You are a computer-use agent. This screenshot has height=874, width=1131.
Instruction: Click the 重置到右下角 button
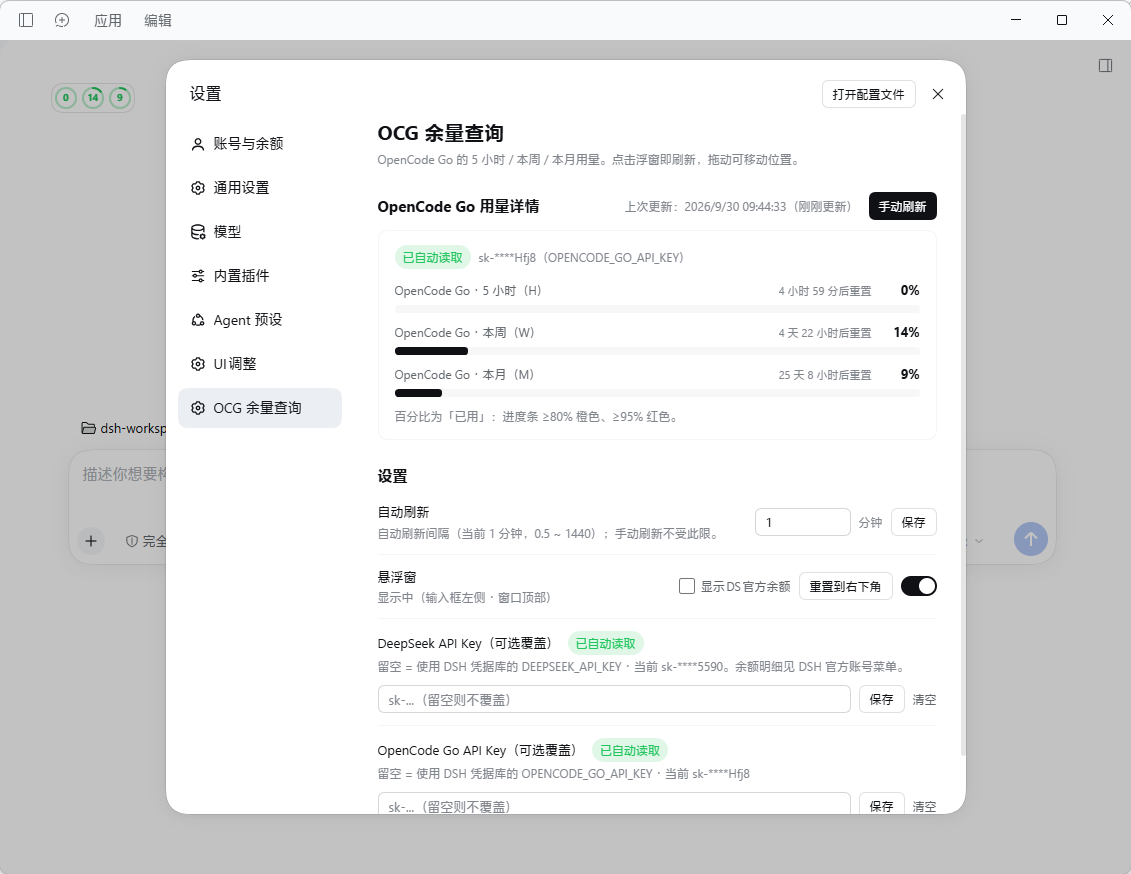[845, 586]
